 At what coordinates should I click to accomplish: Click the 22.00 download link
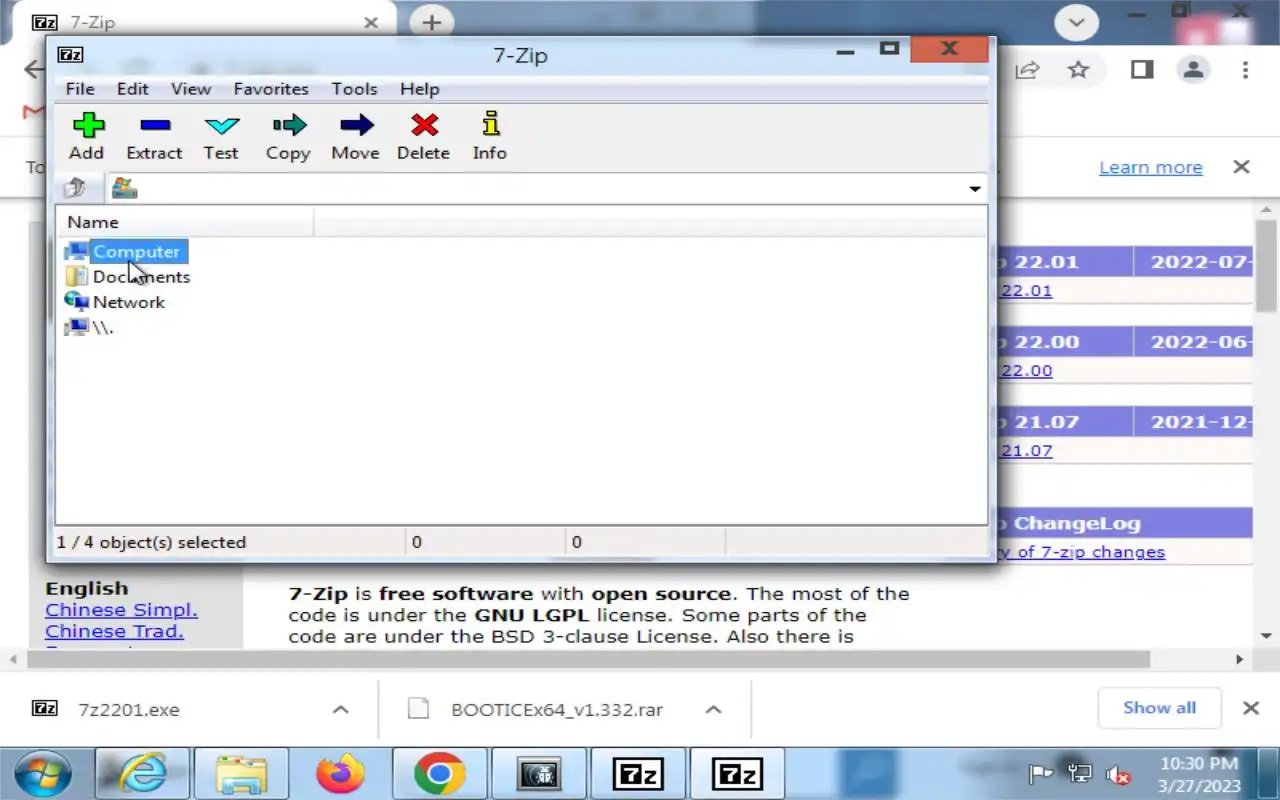point(1027,371)
